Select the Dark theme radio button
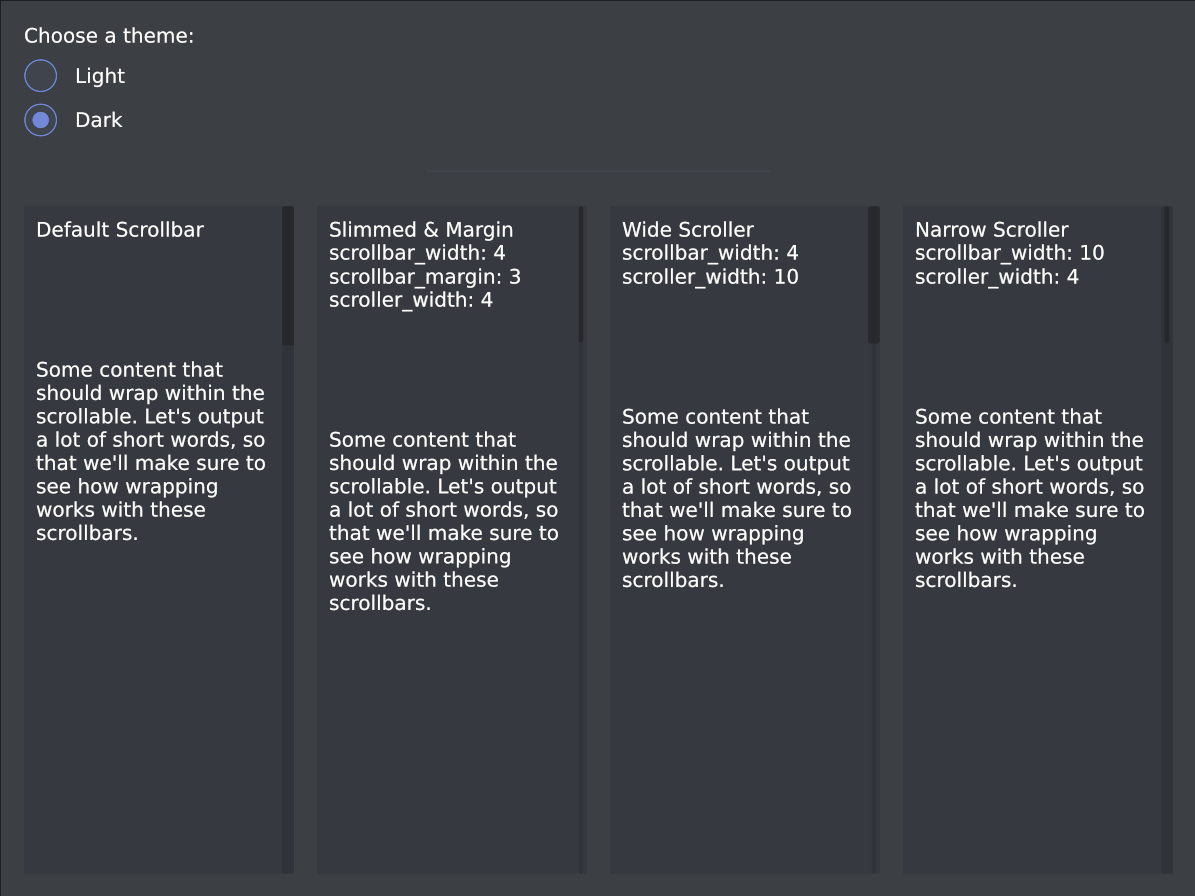 (41, 120)
